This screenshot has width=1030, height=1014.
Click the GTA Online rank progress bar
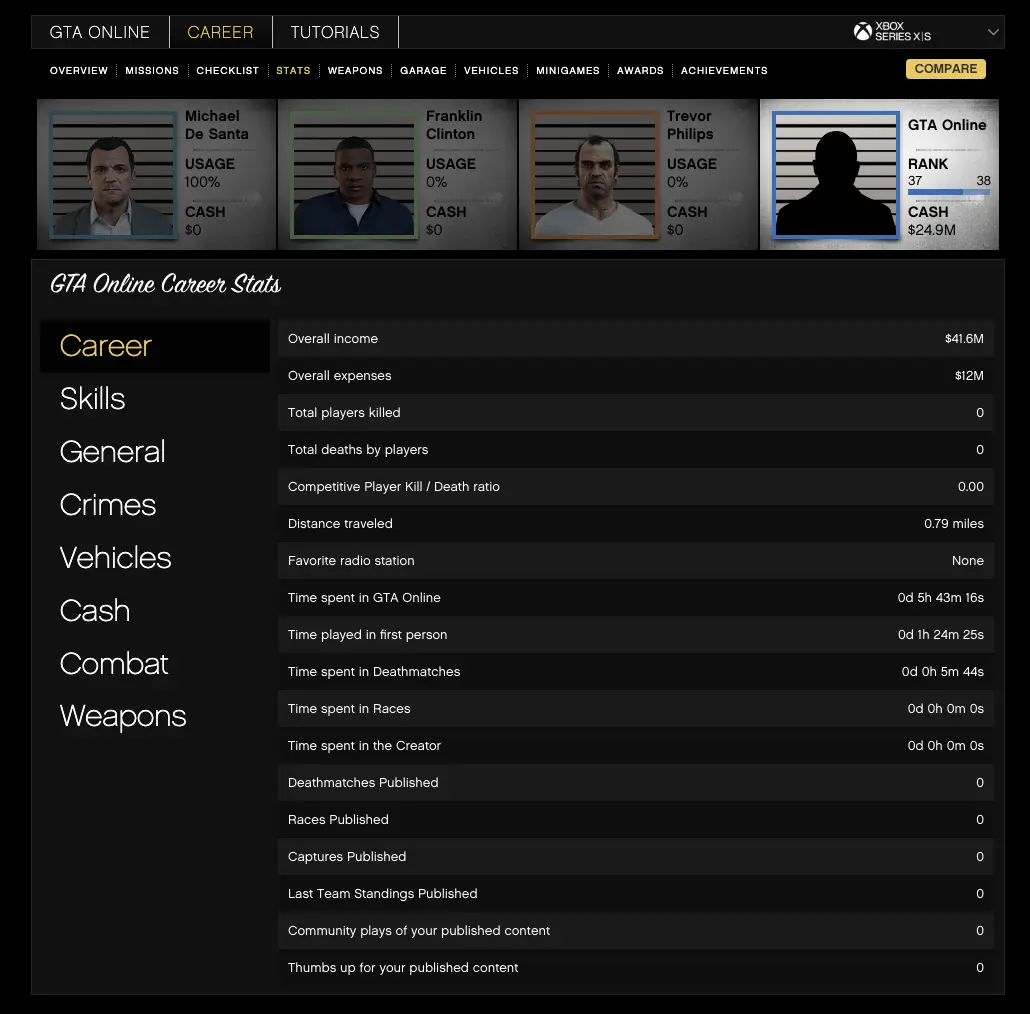pos(949,192)
